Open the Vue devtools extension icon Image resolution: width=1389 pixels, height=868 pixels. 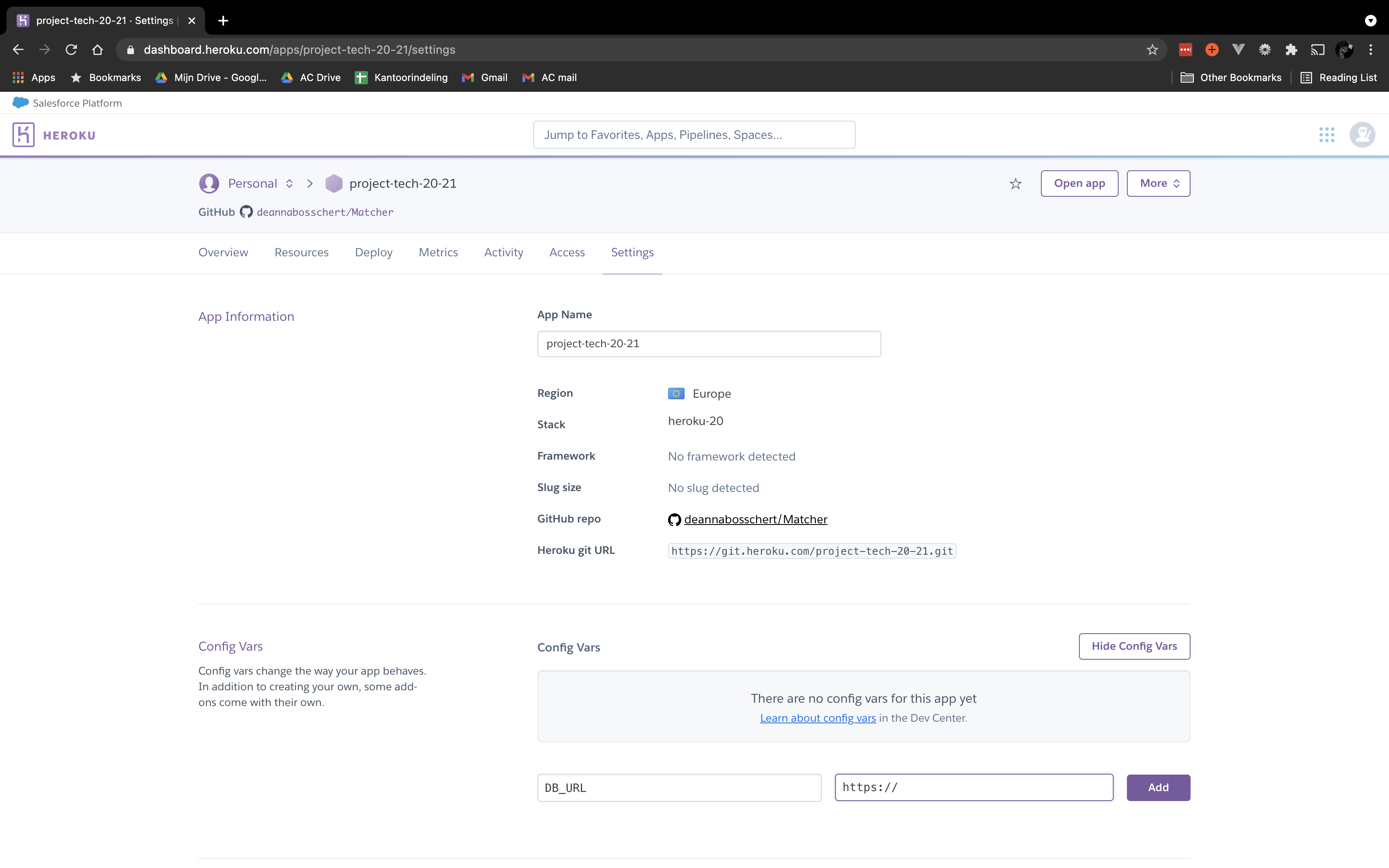[1238, 49]
